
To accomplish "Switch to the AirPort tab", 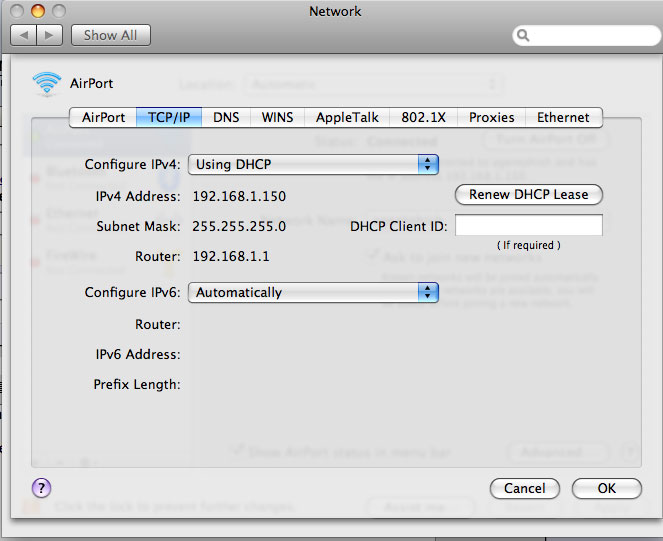I will [x=103, y=117].
